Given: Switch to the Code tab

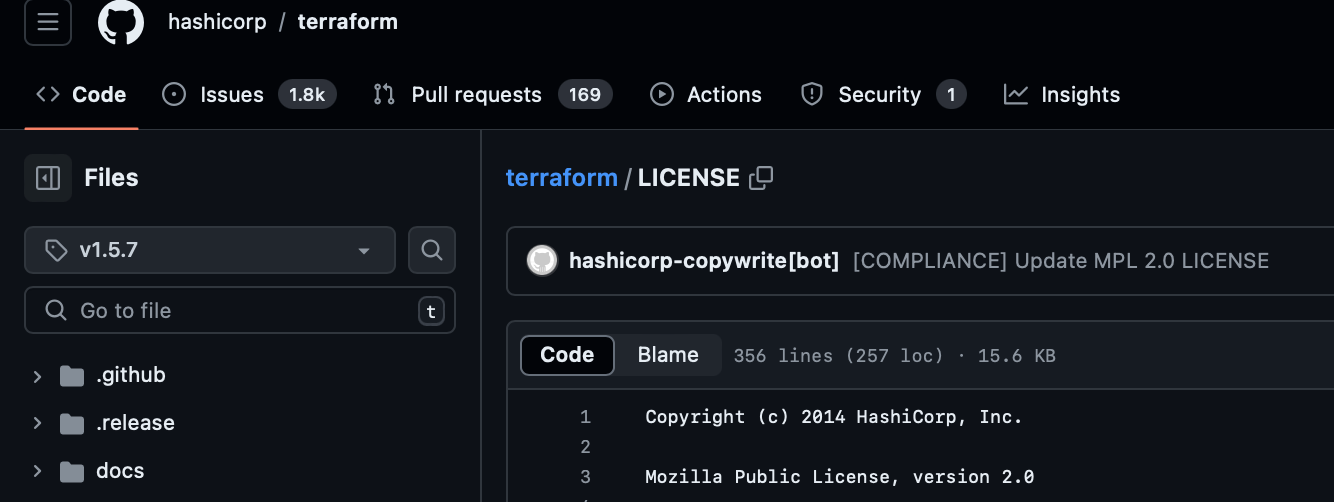Looking at the screenshot, I should click(x=81, y=95).
